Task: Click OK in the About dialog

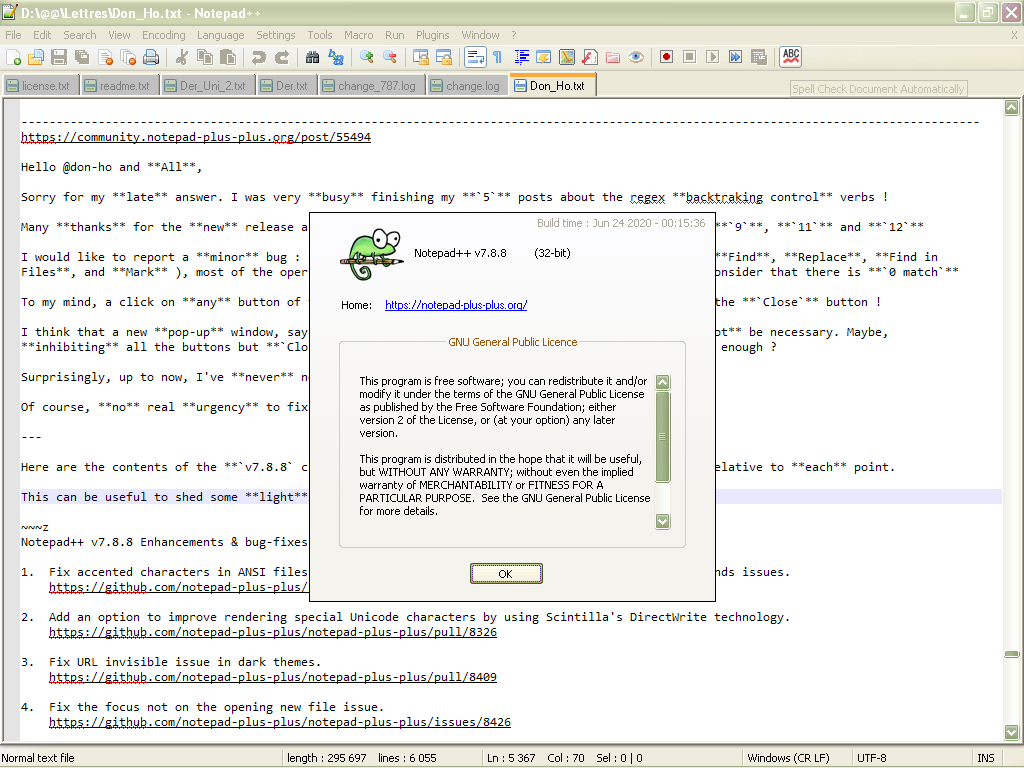Action: 506,574
